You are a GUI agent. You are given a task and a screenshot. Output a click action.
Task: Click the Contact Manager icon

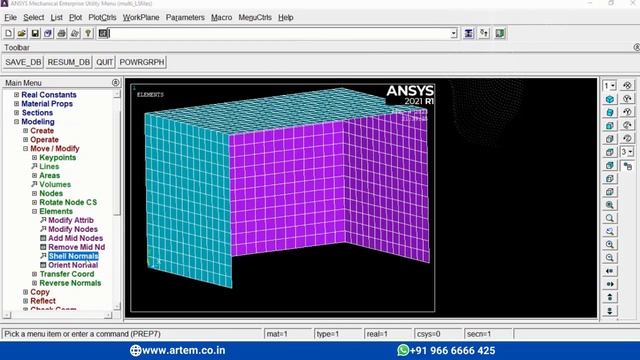[500, 33]
